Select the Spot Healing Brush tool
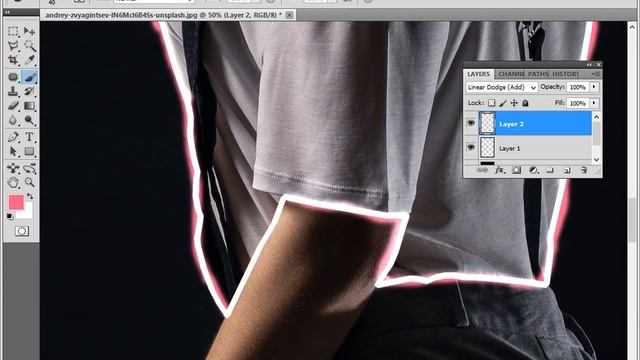This screenshot has width=640, height=360. (x=13, y=77)
